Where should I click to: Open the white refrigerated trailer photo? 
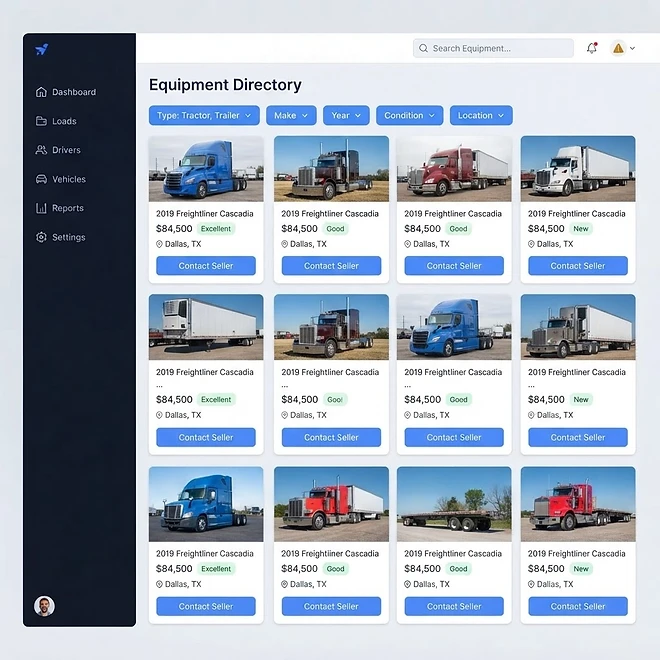coord(206,327)
